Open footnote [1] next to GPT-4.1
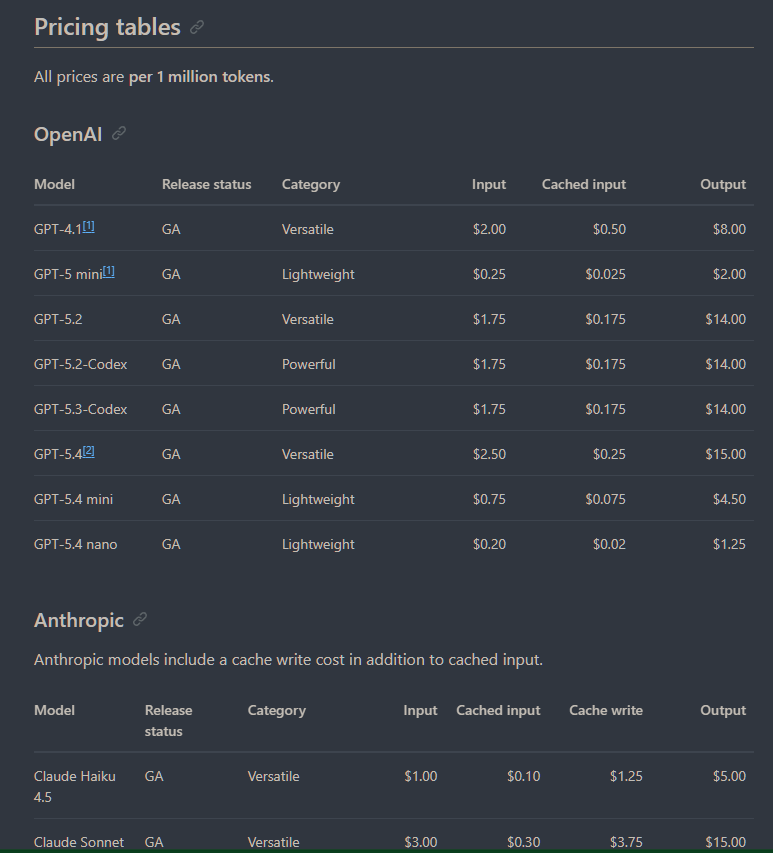Image resolution: width=773 pixels, height=853 pixels. pos(89,226)
